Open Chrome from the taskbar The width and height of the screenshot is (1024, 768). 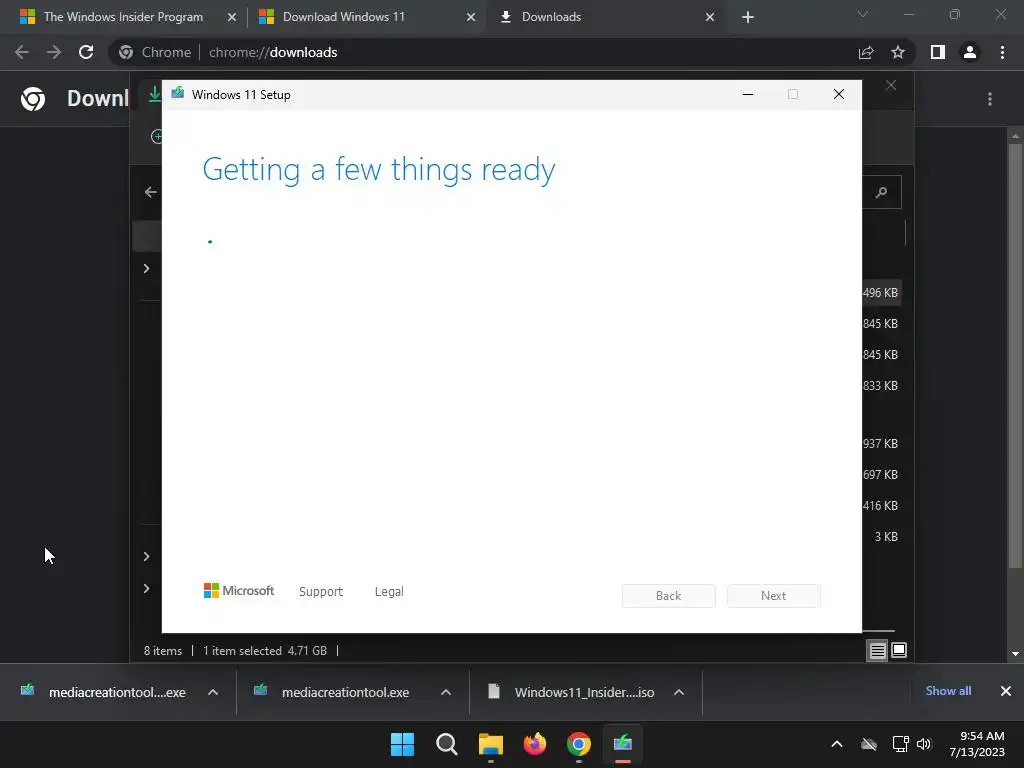pyautogui.click(x=579, y=744)
